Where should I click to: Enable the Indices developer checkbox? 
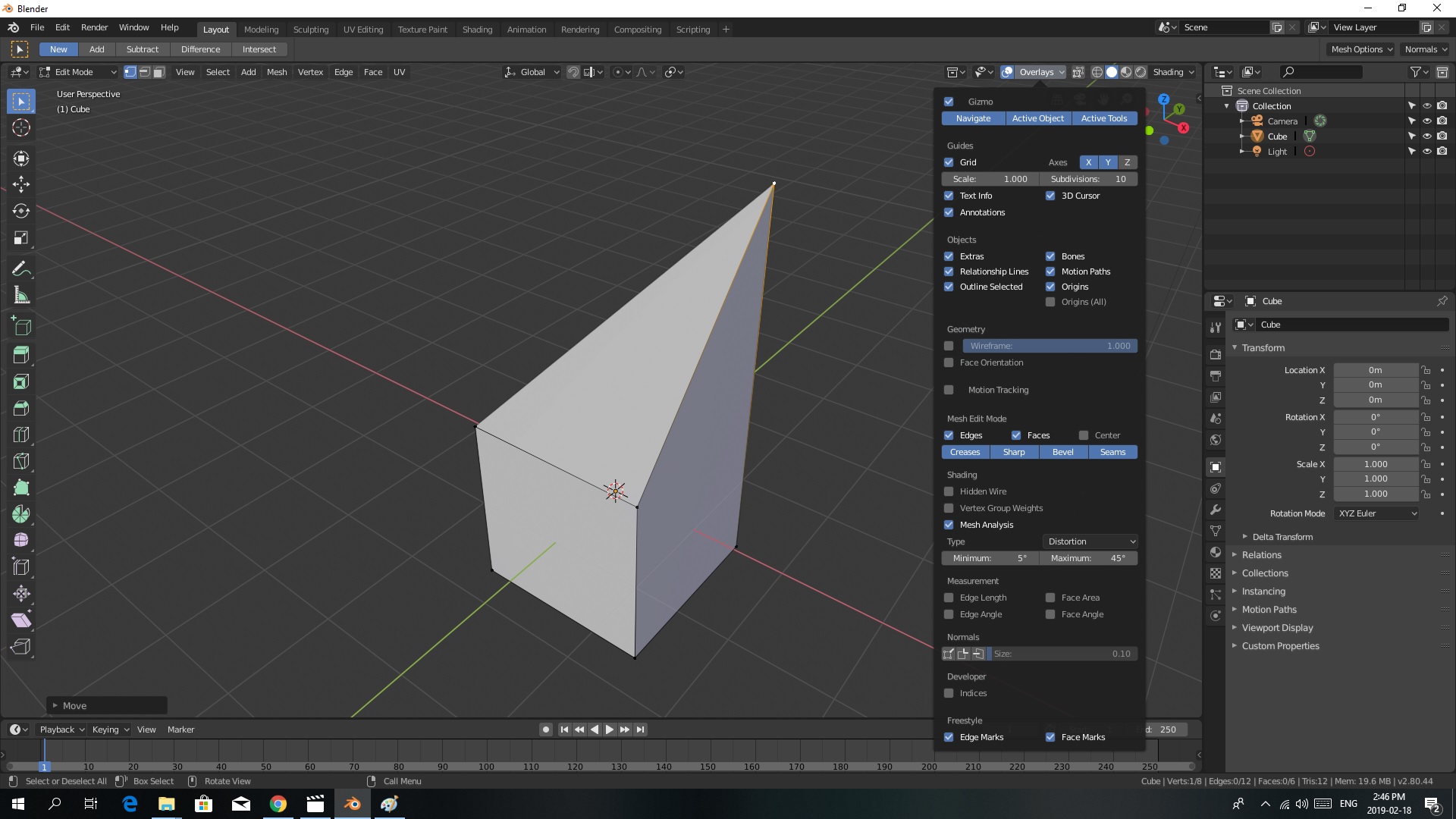coord(949,693)
